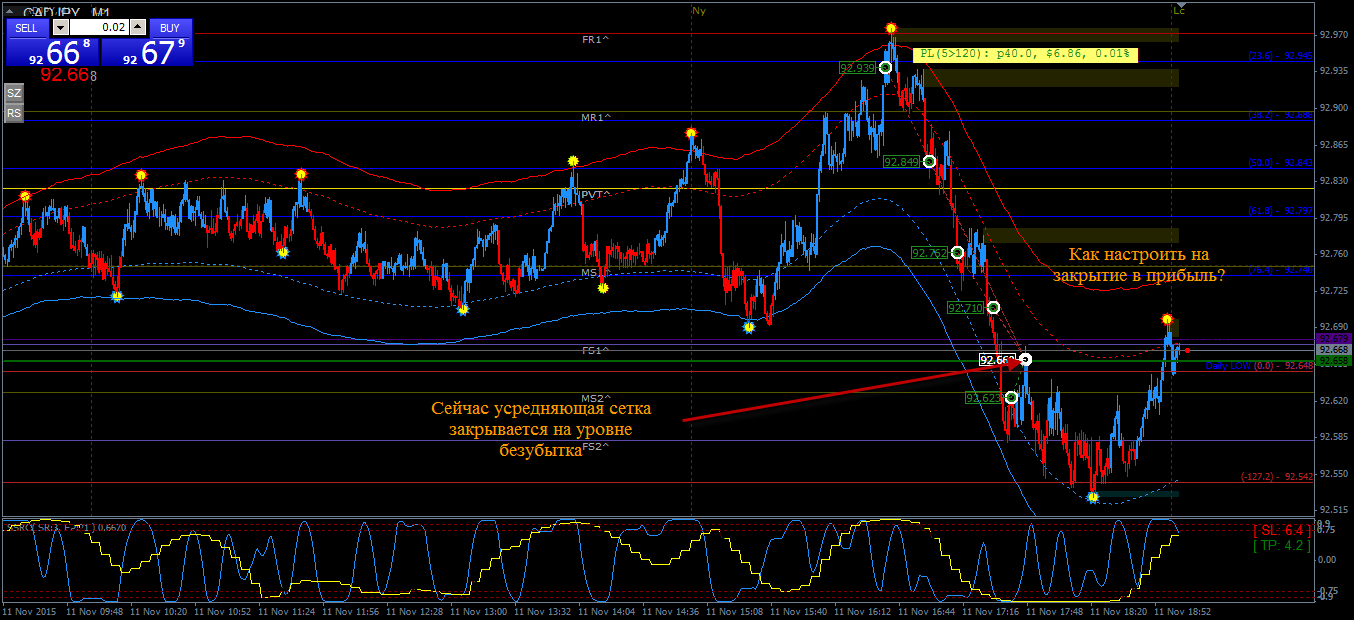Screen dimensions: 1354x620
Task: Click the 11 Nov 13:00 time axis label
Action: point(479,609)
